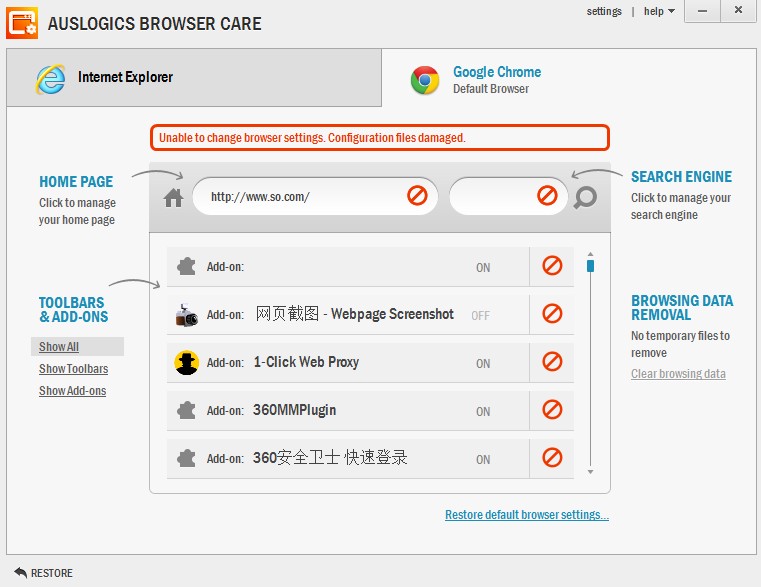761x587 pixels.
Task: Click the scroll down arrow of add-ons list
Action: point(590,472)
